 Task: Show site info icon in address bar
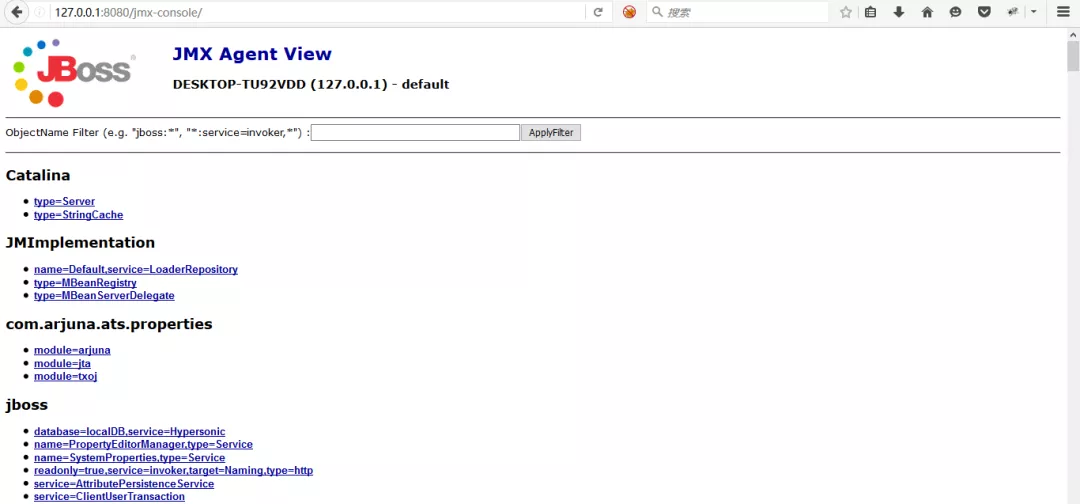click(39, 12)
